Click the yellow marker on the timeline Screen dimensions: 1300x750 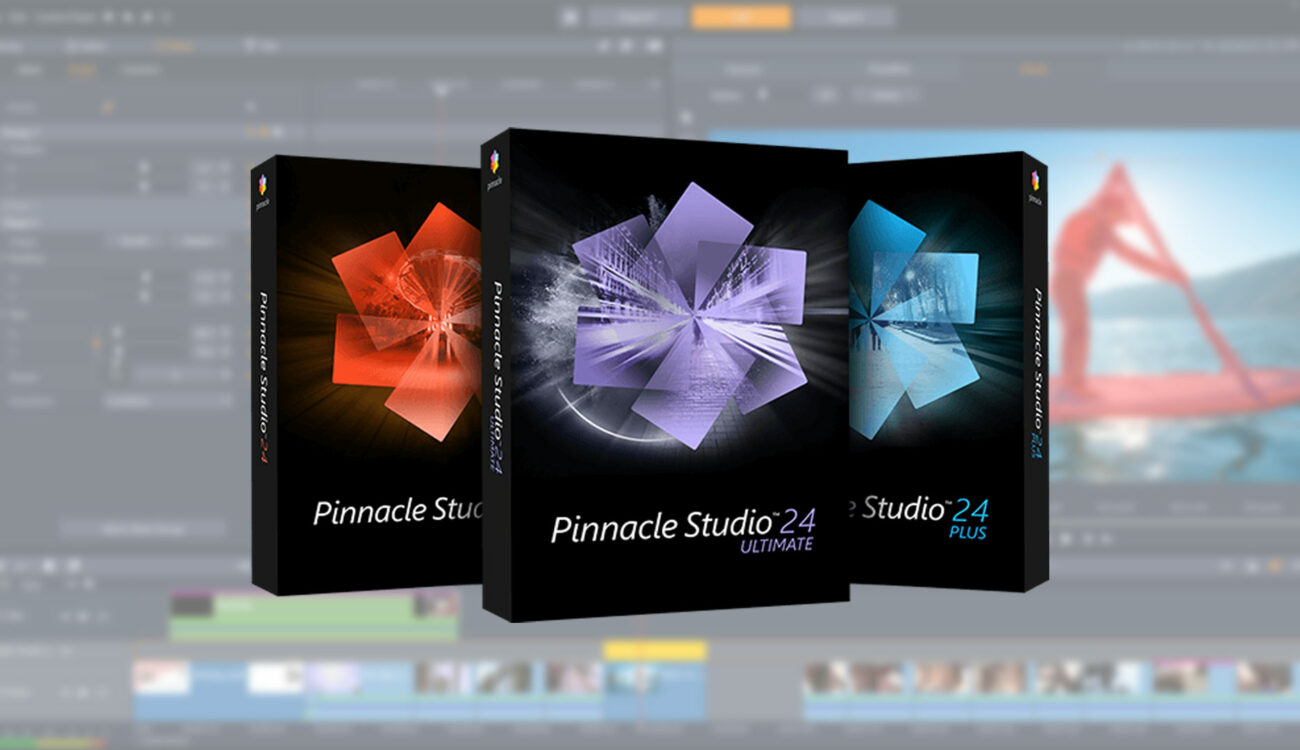[654, 651]
